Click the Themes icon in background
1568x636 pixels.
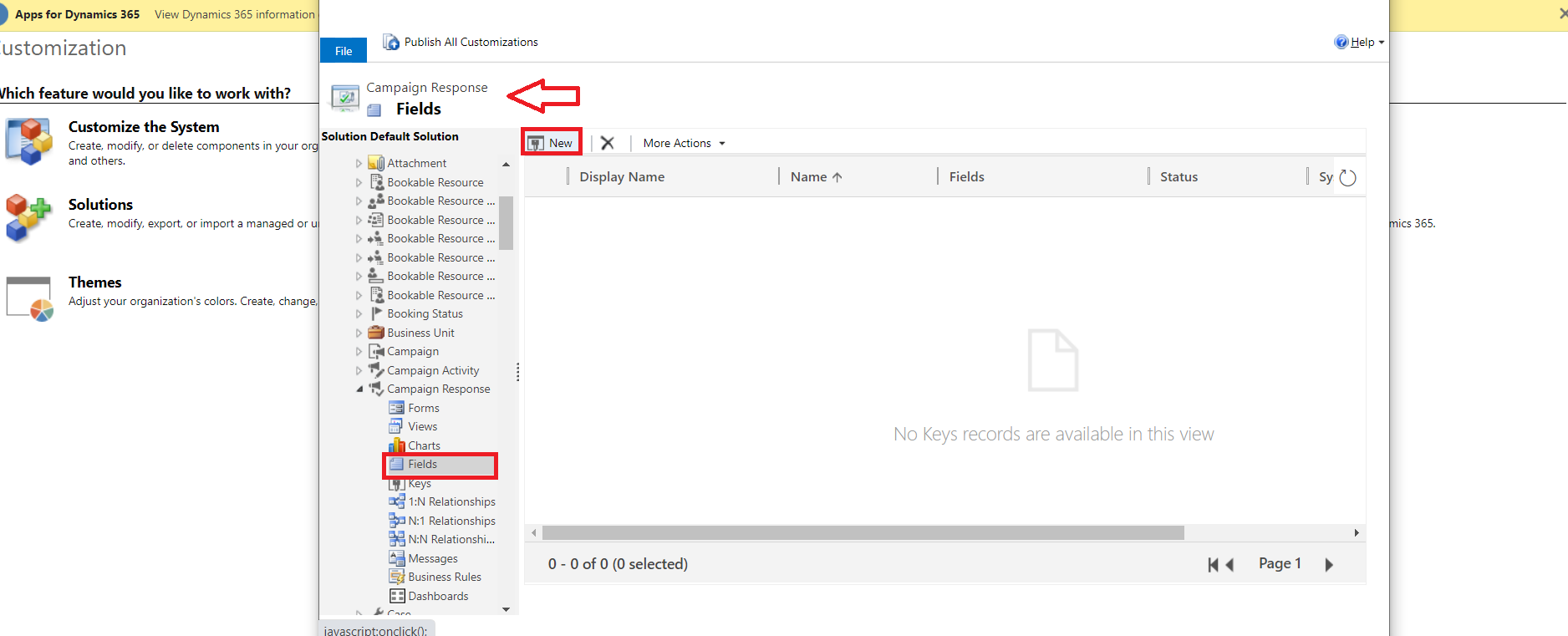(29, 298)
